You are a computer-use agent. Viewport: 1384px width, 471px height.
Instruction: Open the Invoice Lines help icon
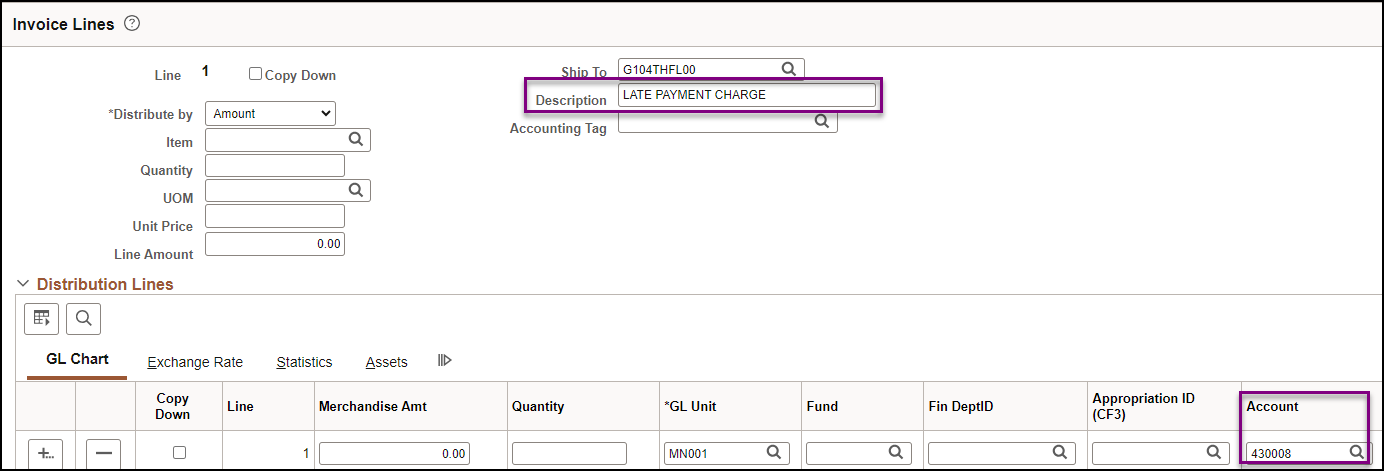pyautogui.click(x=132, y=24)
